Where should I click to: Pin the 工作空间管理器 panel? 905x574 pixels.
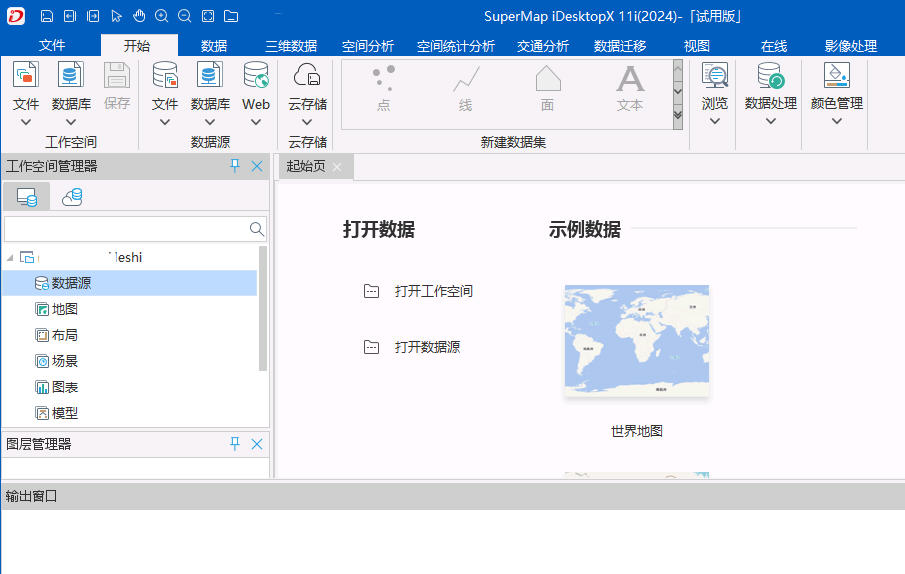pos(235,166)
